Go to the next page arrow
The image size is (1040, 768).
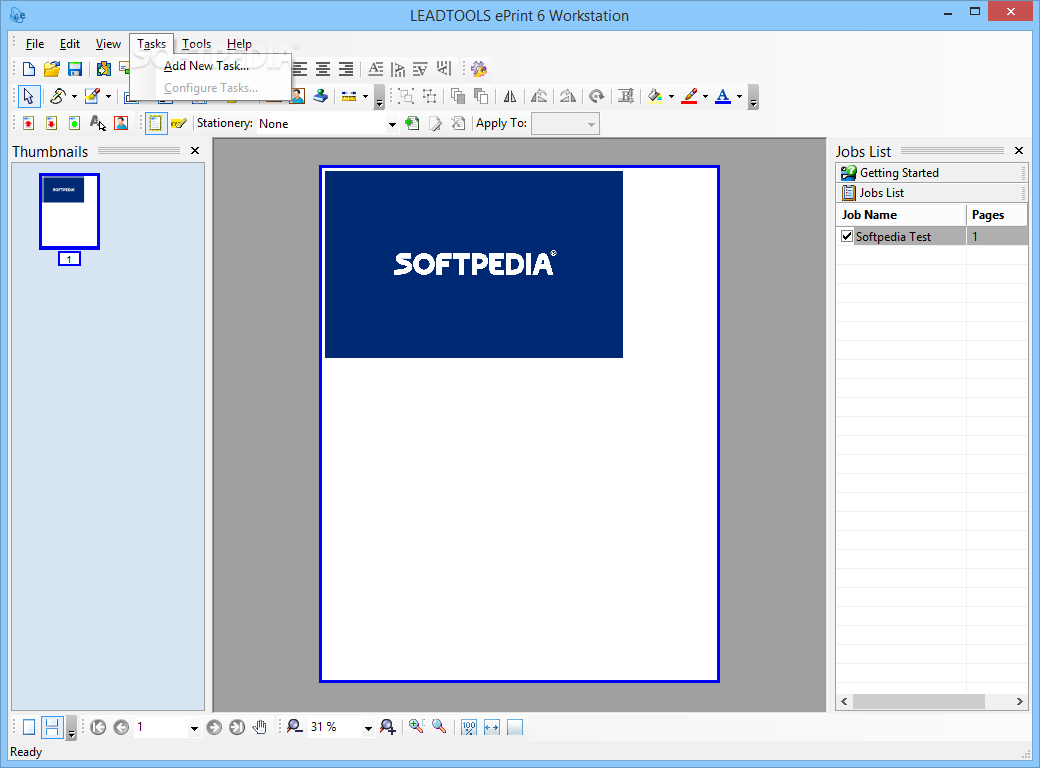pyautogui.click(x=214, y=728)
